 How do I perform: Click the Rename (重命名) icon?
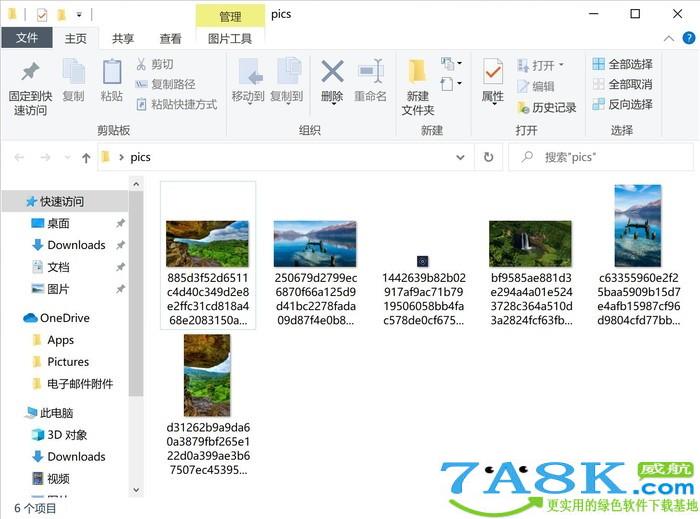coord(371,71)
